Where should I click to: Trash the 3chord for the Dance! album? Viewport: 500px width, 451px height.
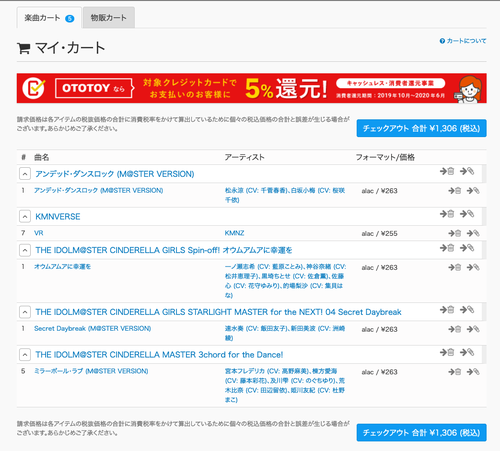[x=447, y=352]
